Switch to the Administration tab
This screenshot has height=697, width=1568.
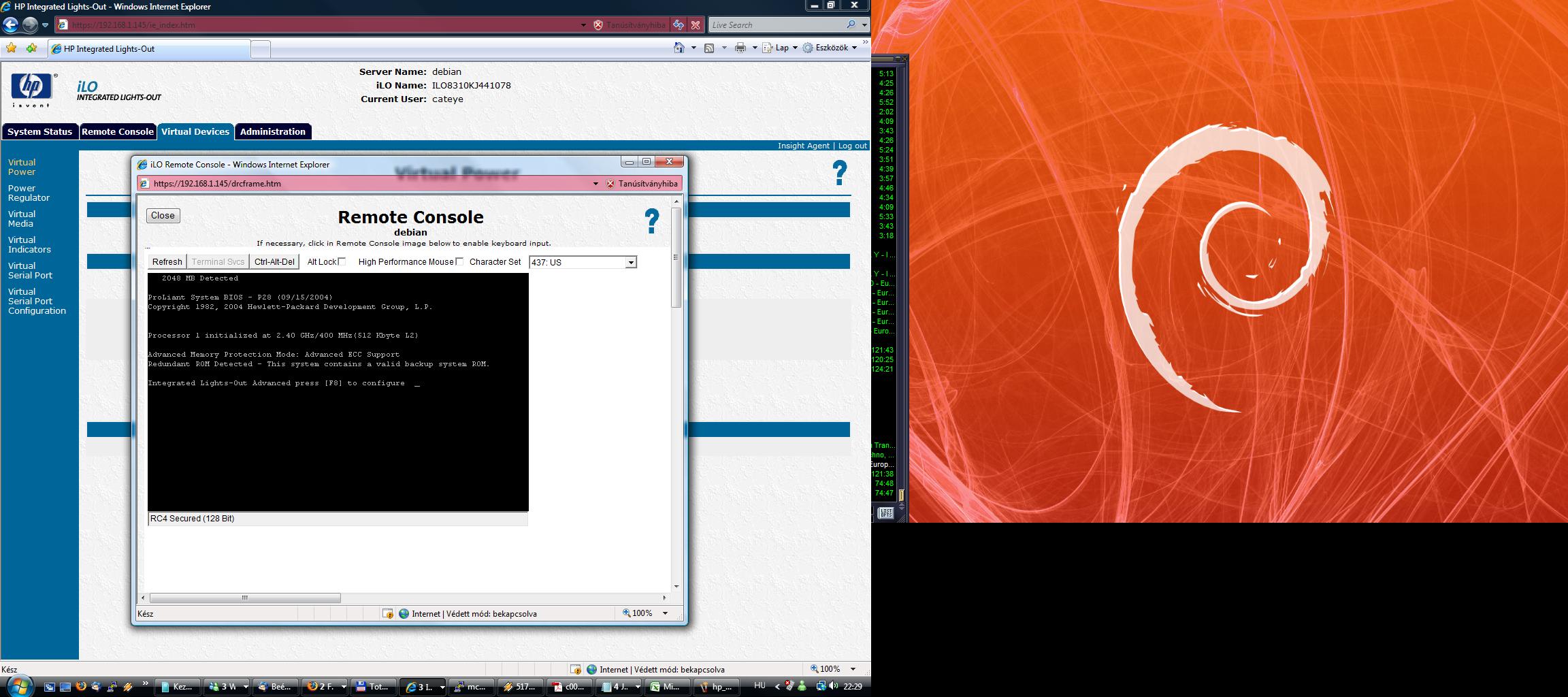click(272, 131)
